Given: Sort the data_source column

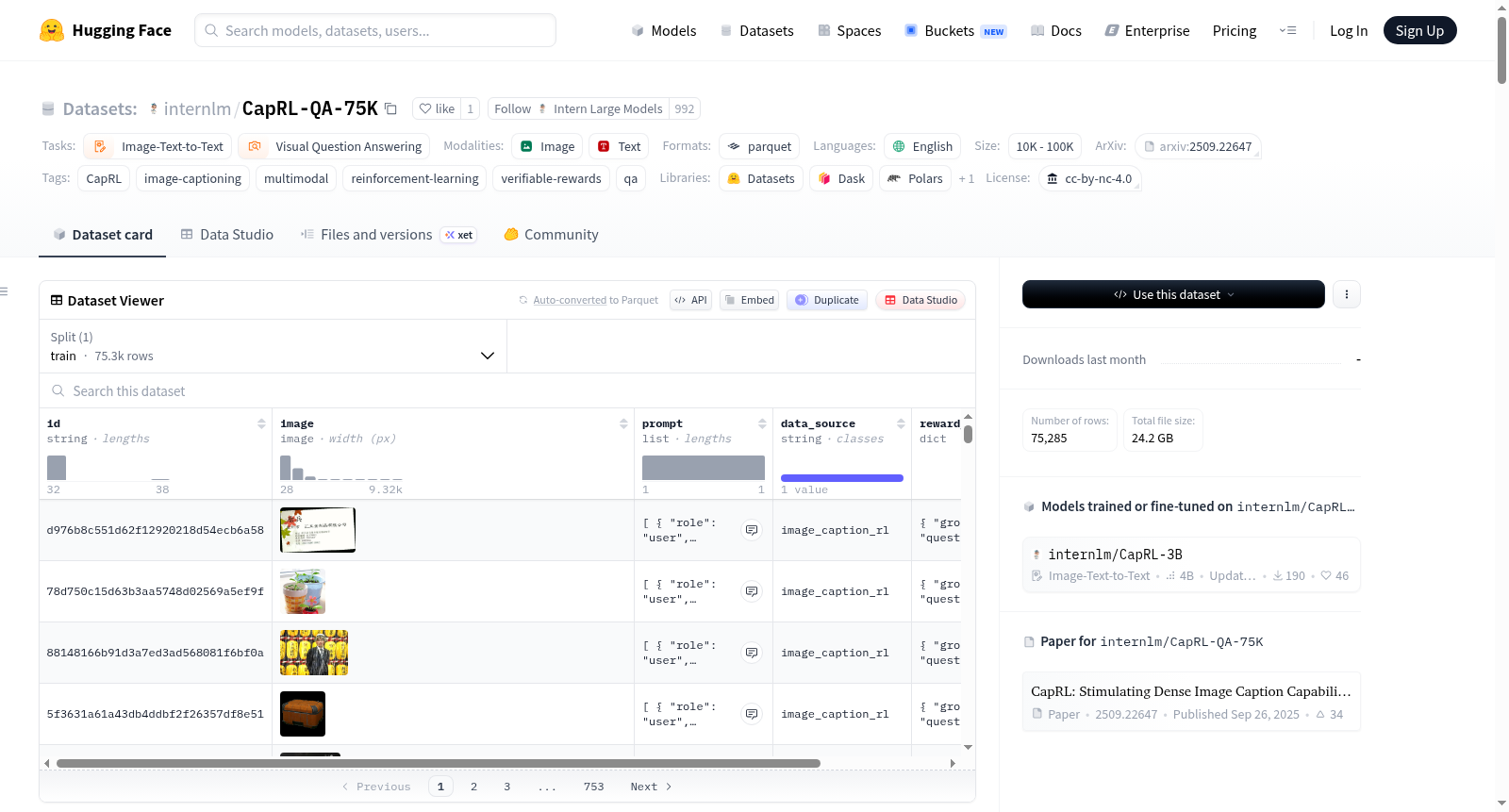Looking at the screenshot, I should tap(901, 424).
